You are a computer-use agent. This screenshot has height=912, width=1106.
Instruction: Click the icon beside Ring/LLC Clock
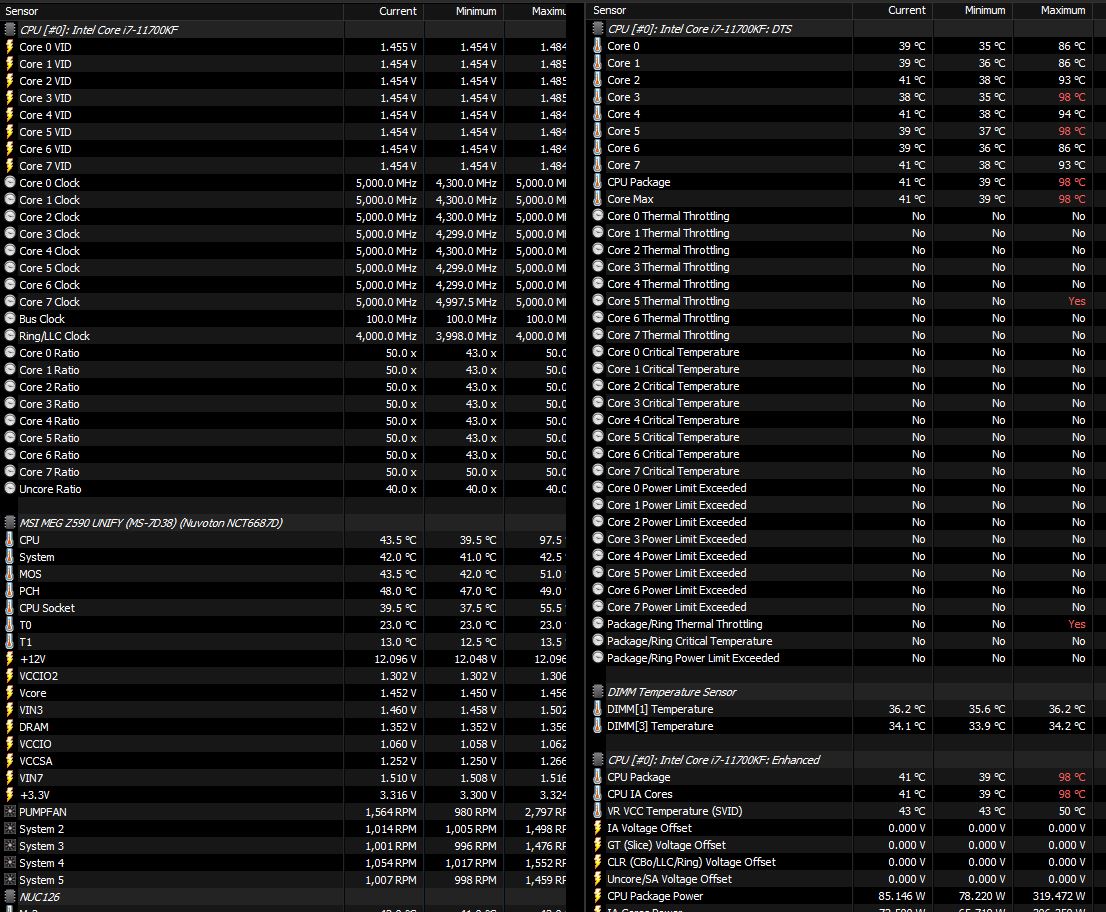10,335
